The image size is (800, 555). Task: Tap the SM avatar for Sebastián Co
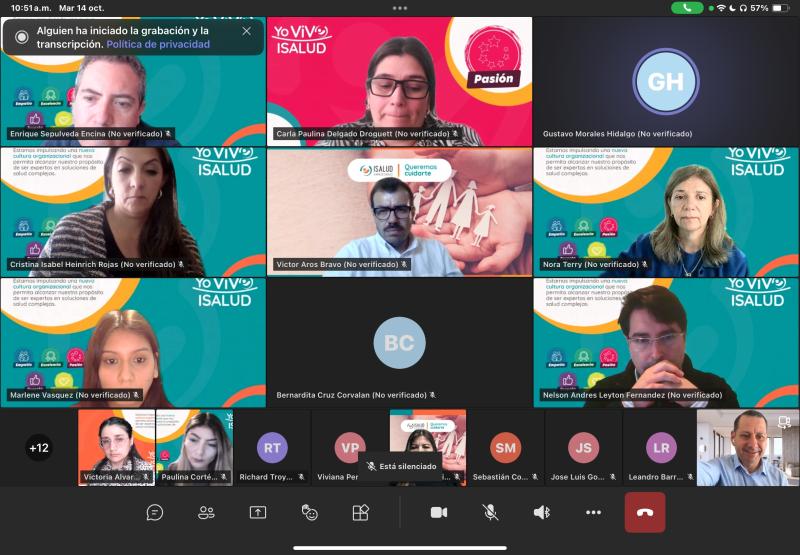click(x=506, y=448)
